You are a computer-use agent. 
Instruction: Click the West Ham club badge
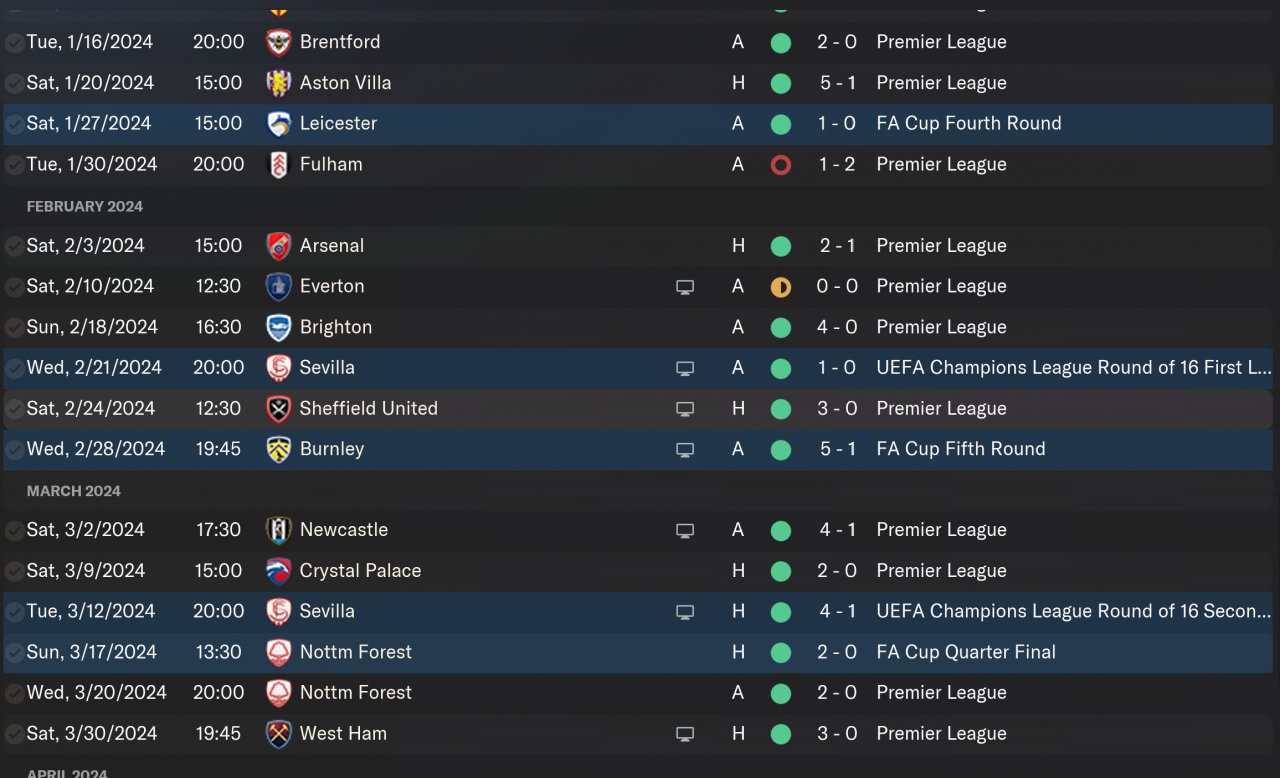pos(278,734)
